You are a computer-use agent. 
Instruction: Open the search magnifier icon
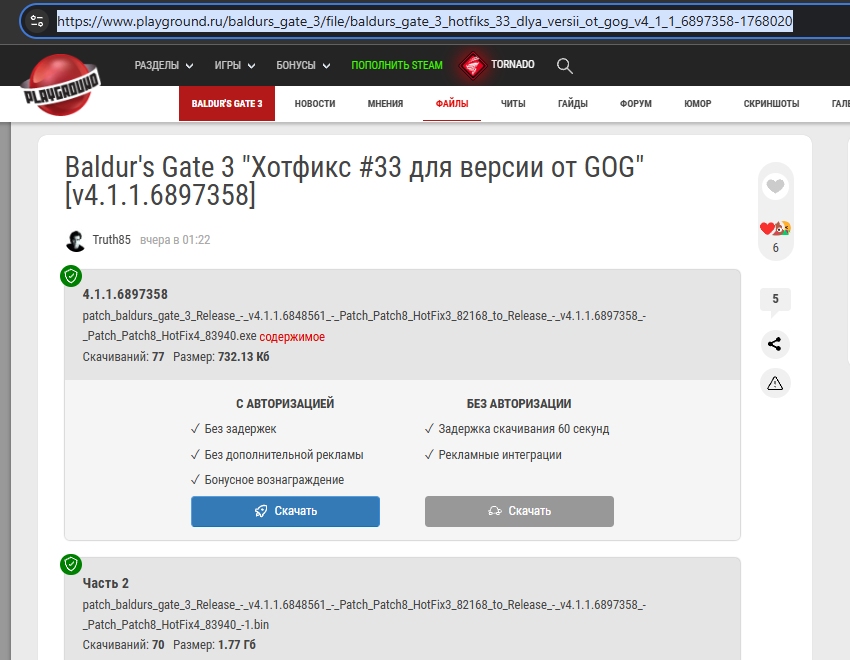click(565, 66)
